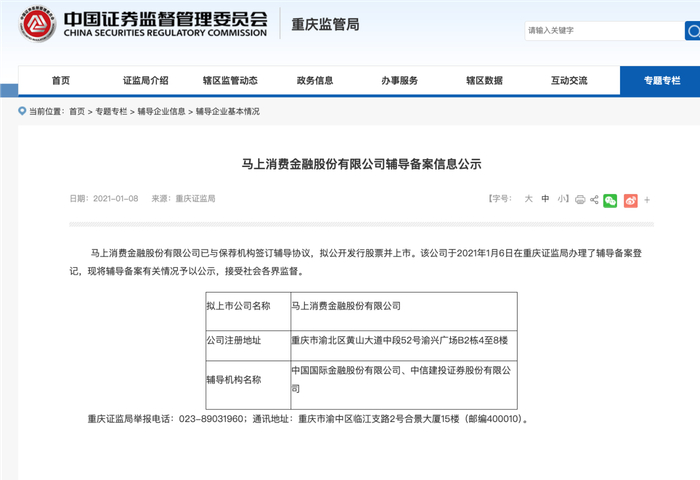Click the date 2021-01-08
This screenshot has width=700, height=480.
(116, 199)
